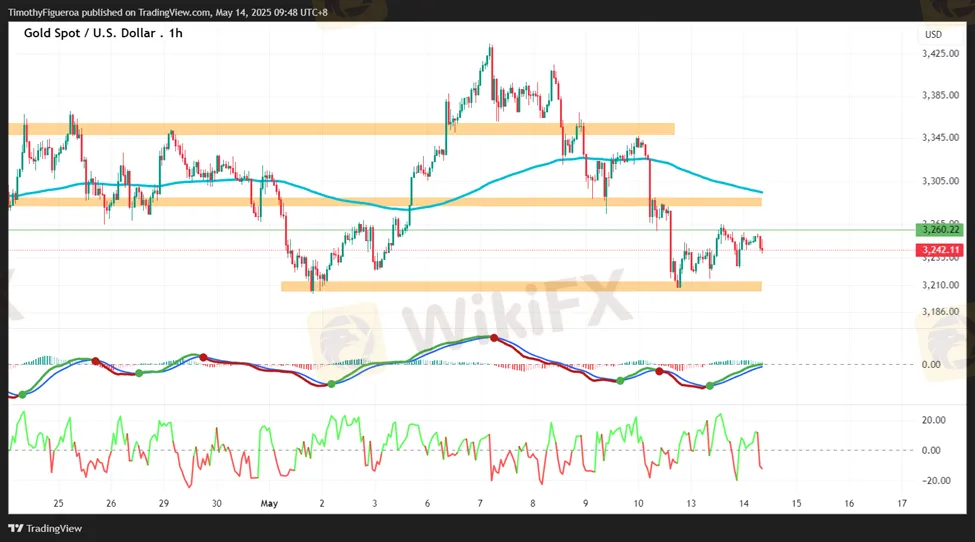Viewport: 975px width, 542px height.
Task: Click the green MACD dot near May 2
Action: 331,384
